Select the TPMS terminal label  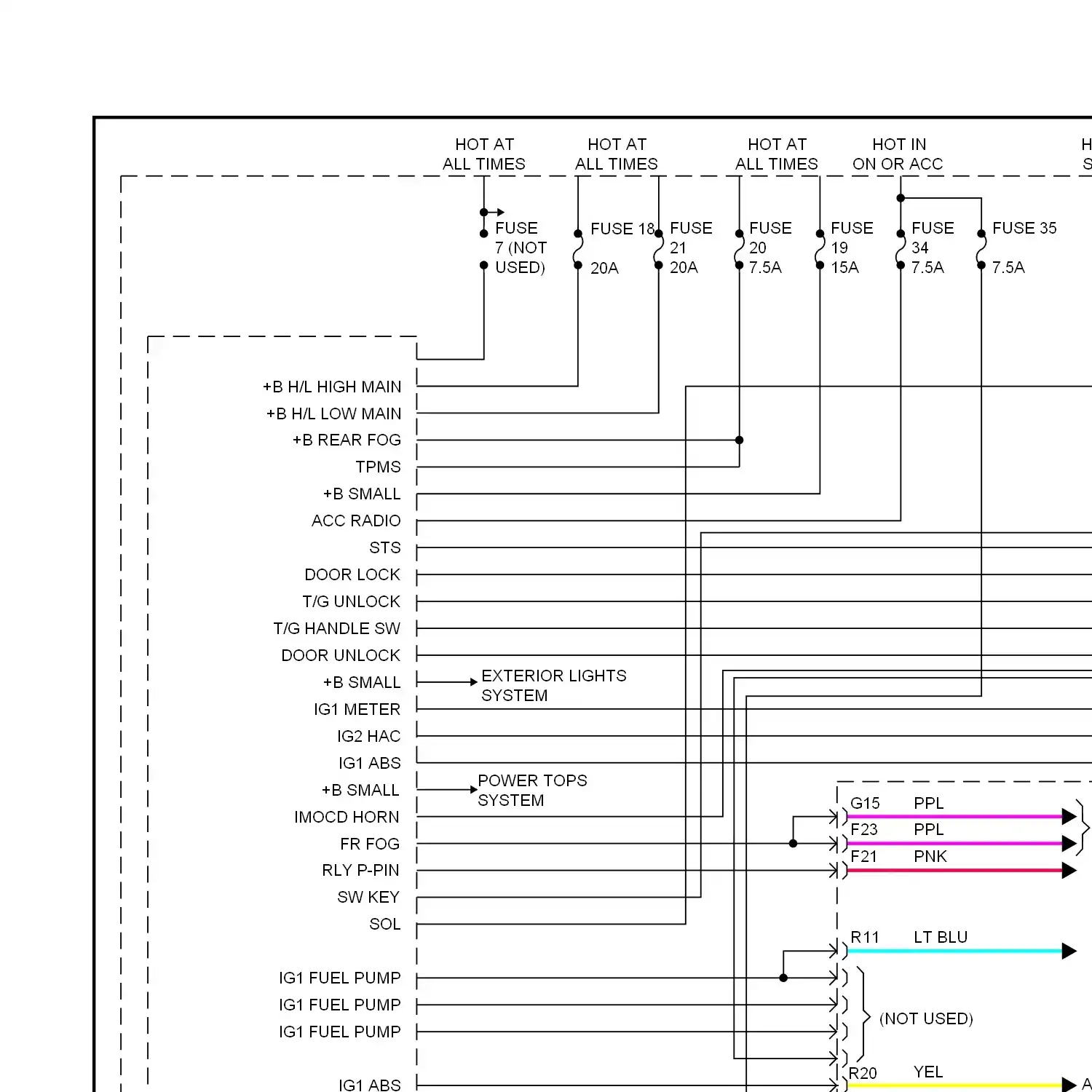(x=378, y=467)
